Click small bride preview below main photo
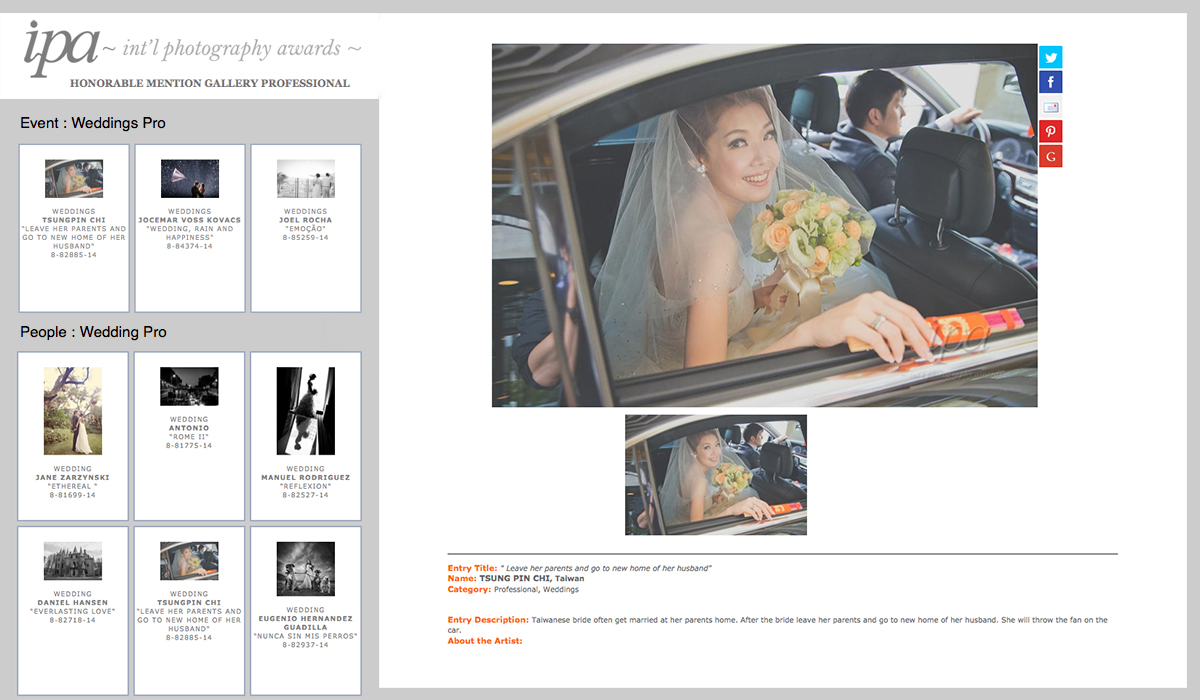Image resolution: width=1200 pixels, height=700 pixels. (716, 475)
